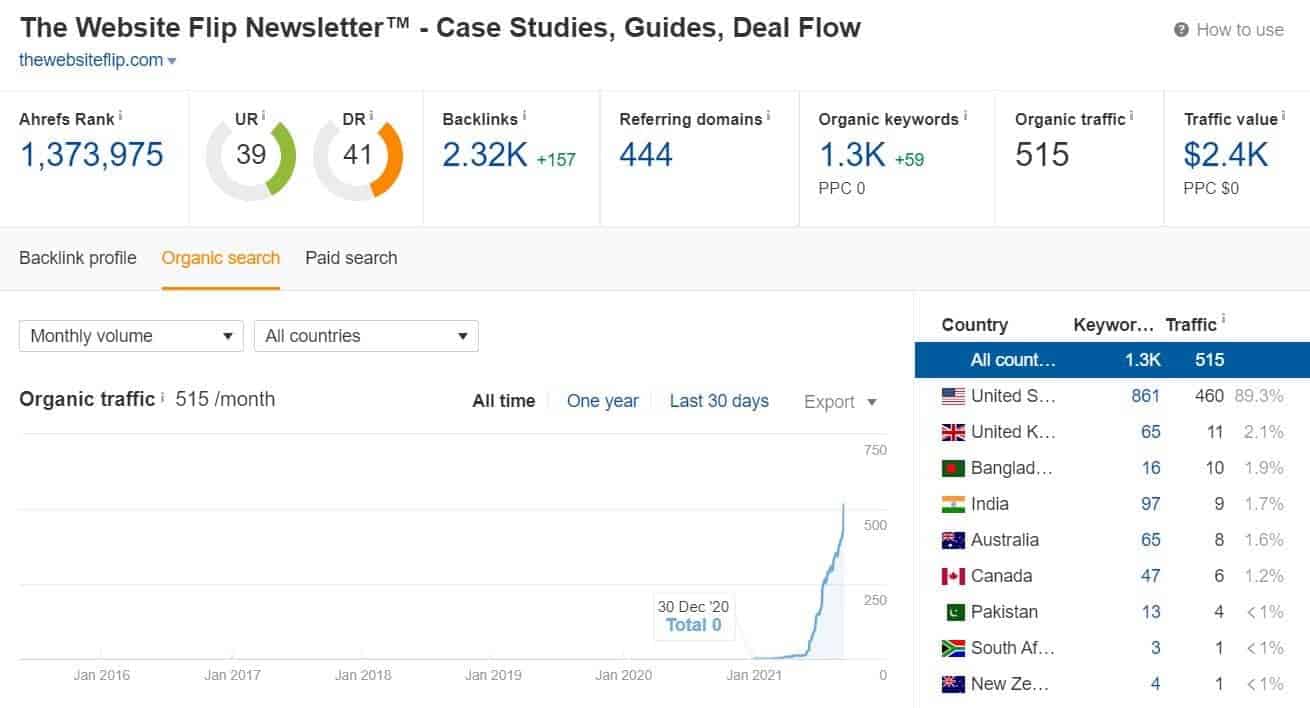
Task: Click the Organic keywords info icon
Action: click(965, 116)
